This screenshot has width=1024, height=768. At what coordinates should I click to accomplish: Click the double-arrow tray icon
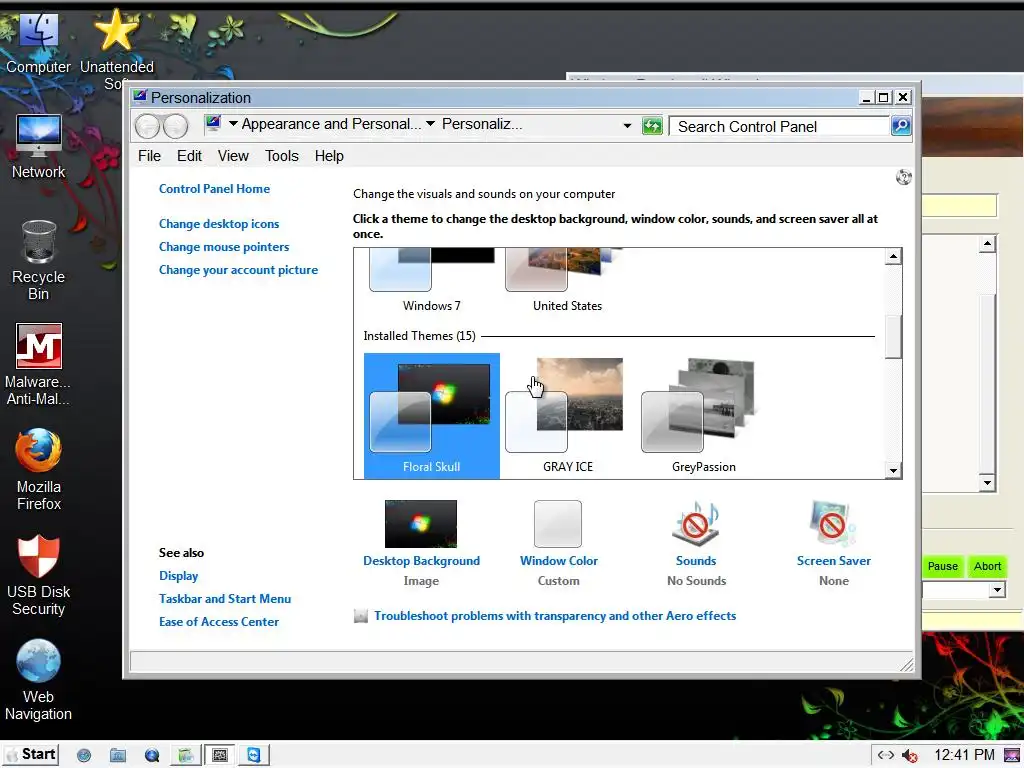(885, 756)
